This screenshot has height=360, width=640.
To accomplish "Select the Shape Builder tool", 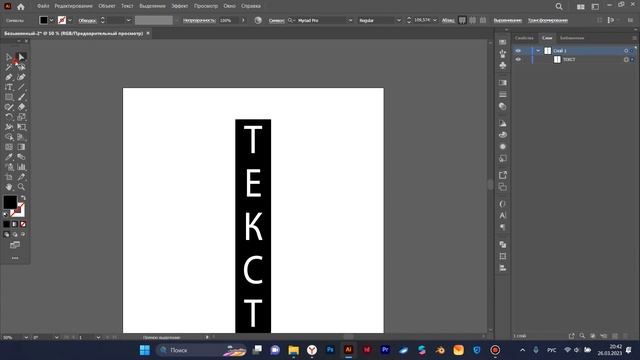I will [9, 137].
